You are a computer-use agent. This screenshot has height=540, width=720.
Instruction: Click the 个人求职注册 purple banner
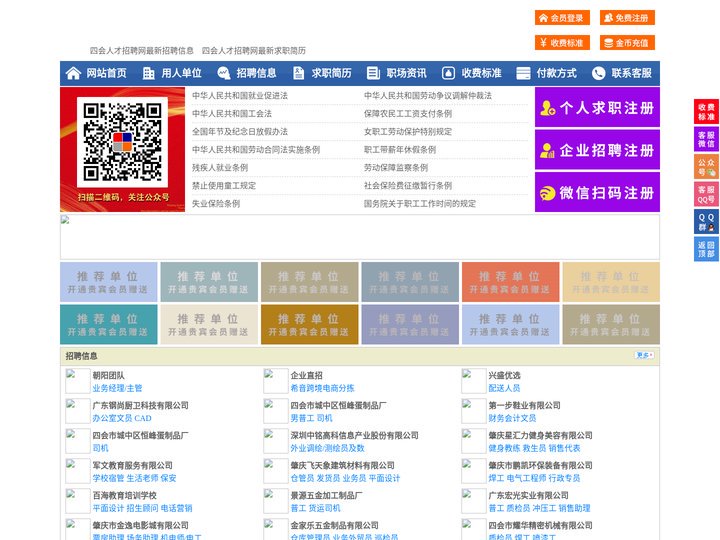pos(597,107)
